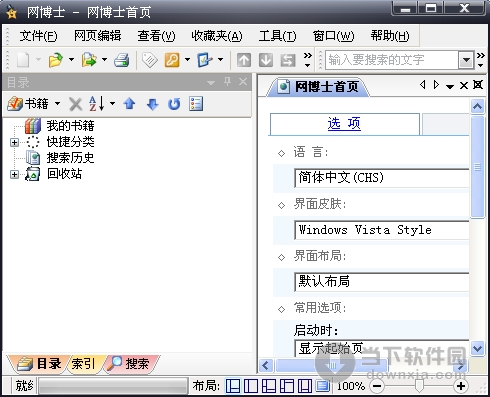Open the 默认布局 layout combo box
The image size is (490, 397).
(382, 282)
